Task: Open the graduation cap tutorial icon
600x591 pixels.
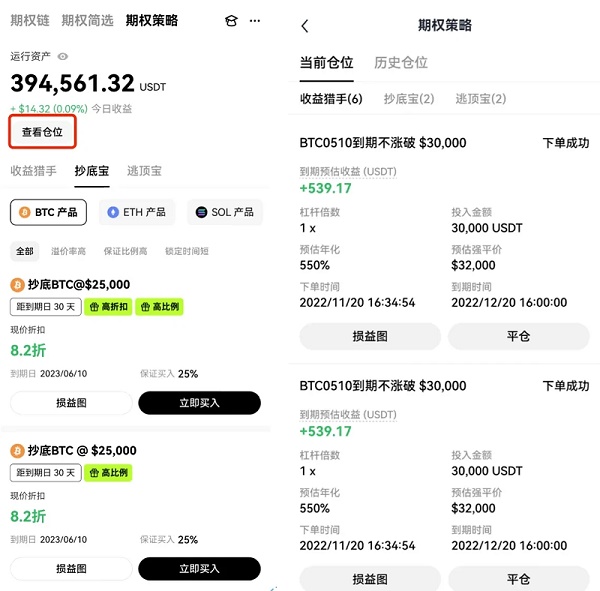Action: [x=231, y=20]
